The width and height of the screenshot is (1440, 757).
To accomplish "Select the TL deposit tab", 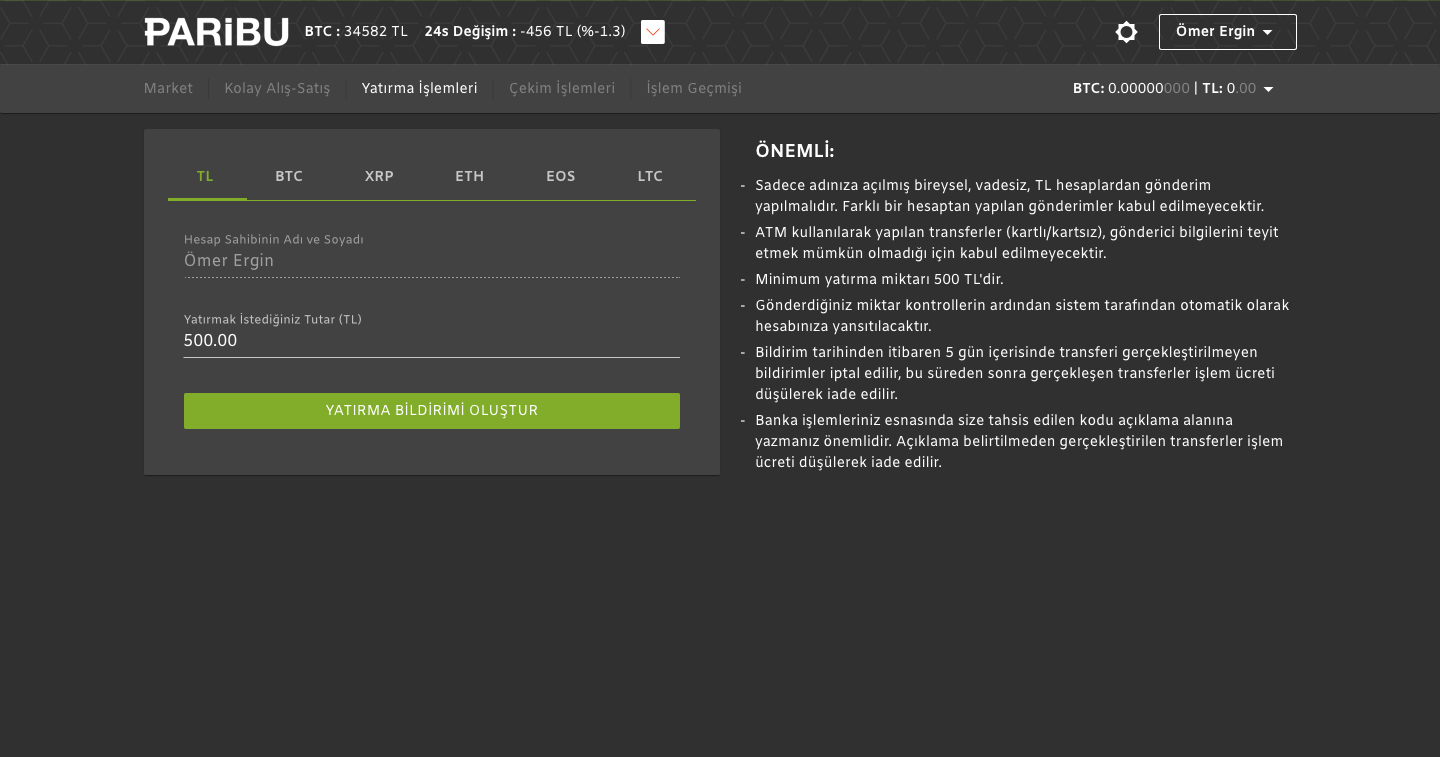I will pos(205,177).
